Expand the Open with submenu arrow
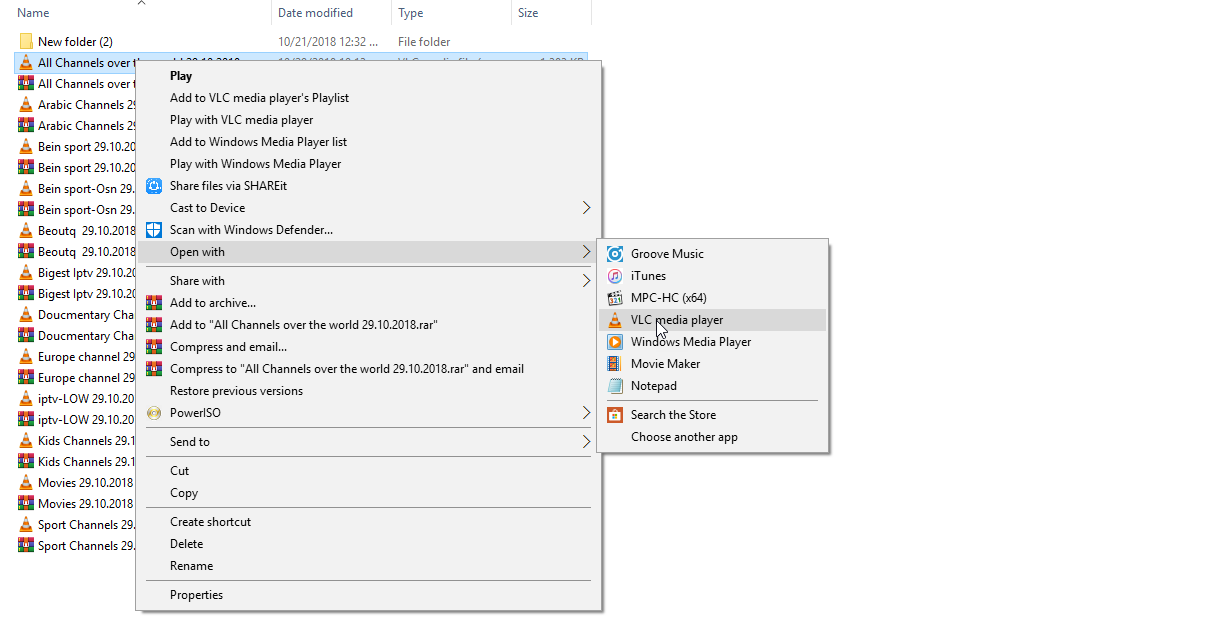The image size is (1206, 623). [586, 252]
